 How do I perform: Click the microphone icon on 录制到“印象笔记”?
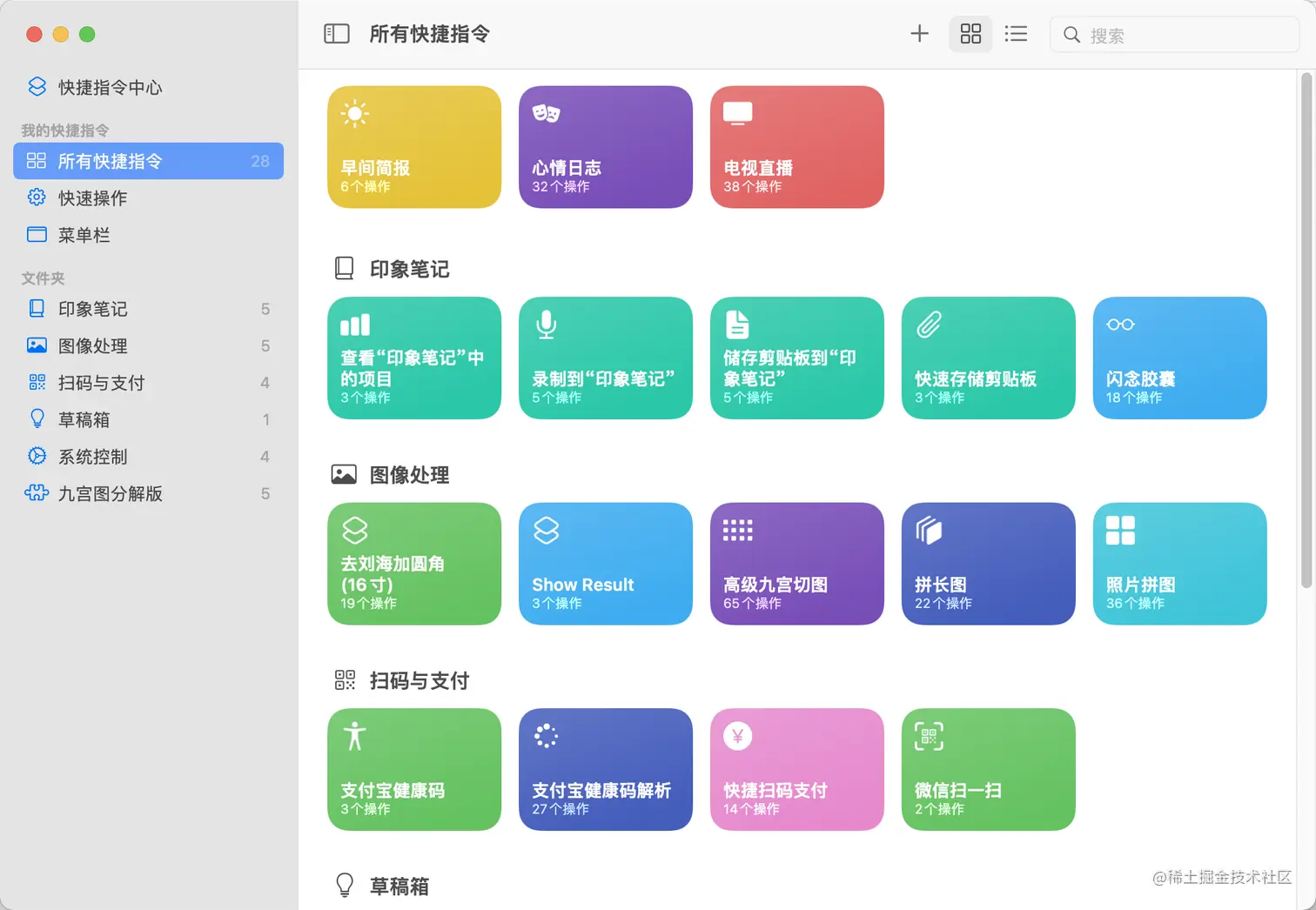546,325
